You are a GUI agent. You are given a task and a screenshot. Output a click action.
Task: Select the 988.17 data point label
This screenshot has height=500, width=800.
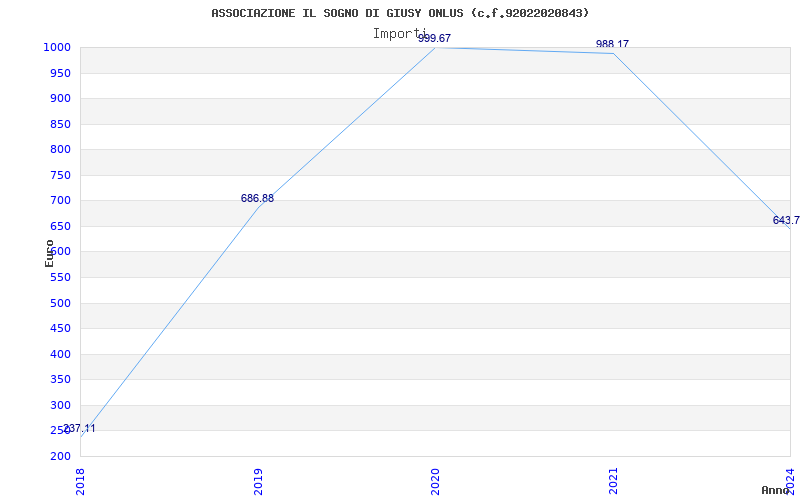click(x=612, y=44)
